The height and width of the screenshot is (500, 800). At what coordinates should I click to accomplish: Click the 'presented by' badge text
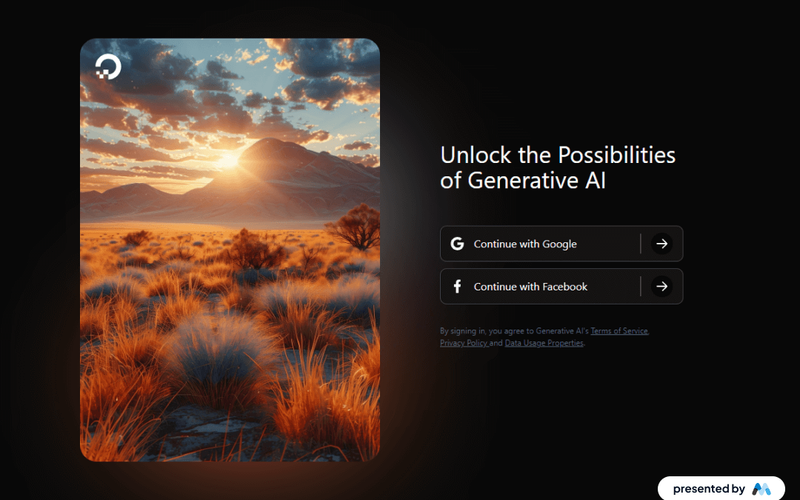[x=709, y=489]
